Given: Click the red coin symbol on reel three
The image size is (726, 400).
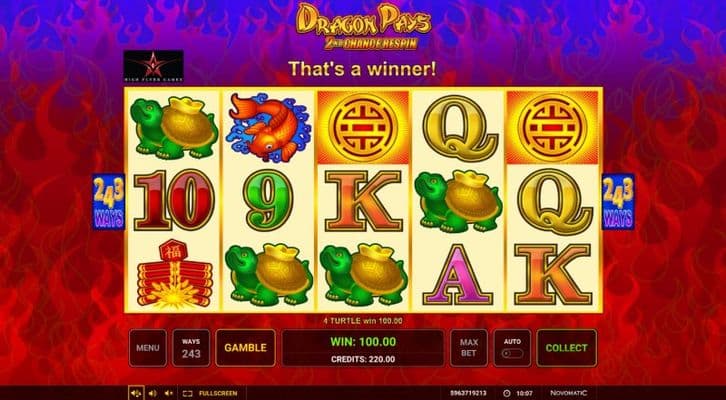Looking at the screenshot, I should coord(363,127).
